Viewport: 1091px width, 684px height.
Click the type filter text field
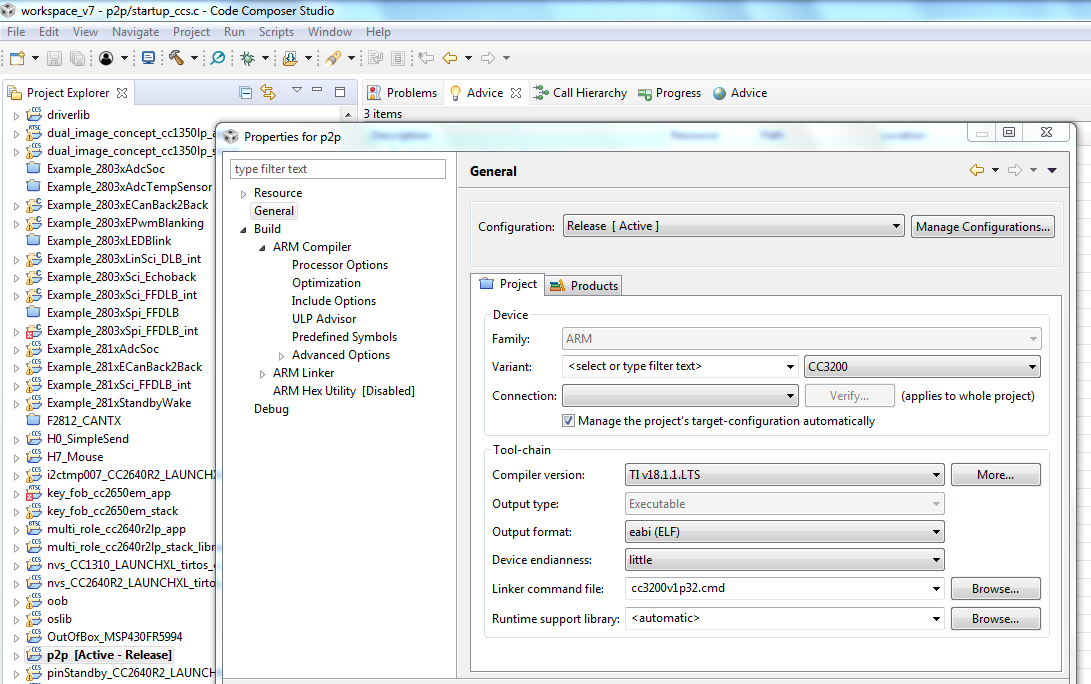[337, 169]
